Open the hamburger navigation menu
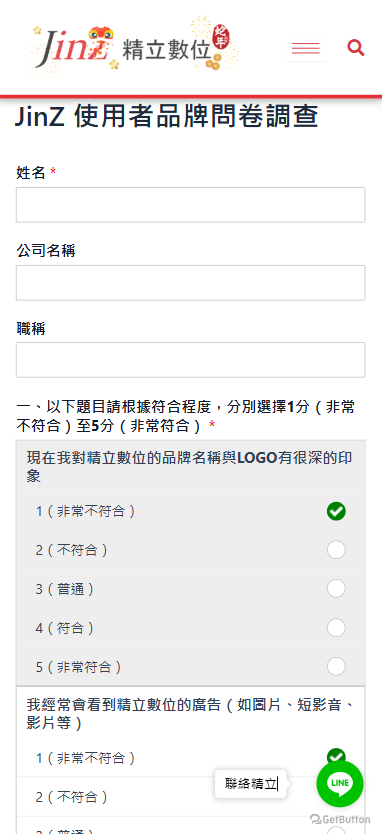382x834 pixels. (x=306, y=49)
